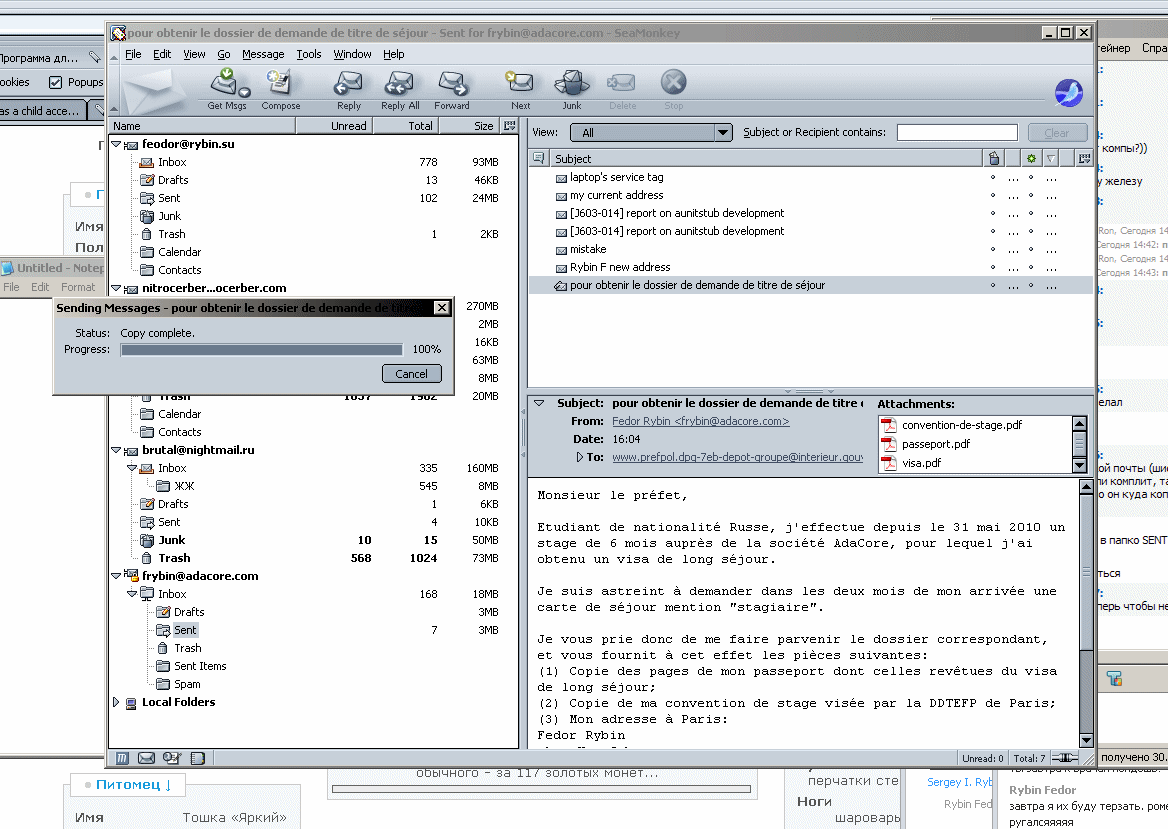
Task: Open the Tools menu
Action: click(x=308, y=54)
